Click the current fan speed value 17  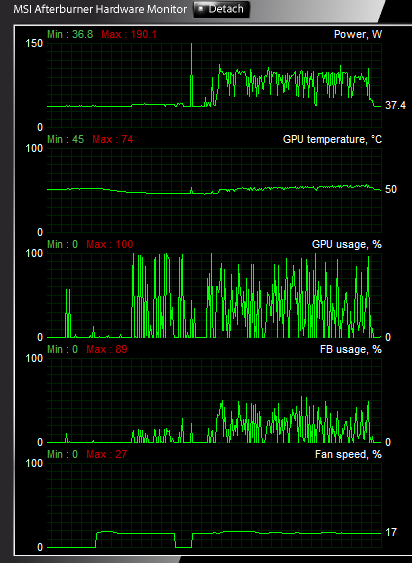click(391, 532)
